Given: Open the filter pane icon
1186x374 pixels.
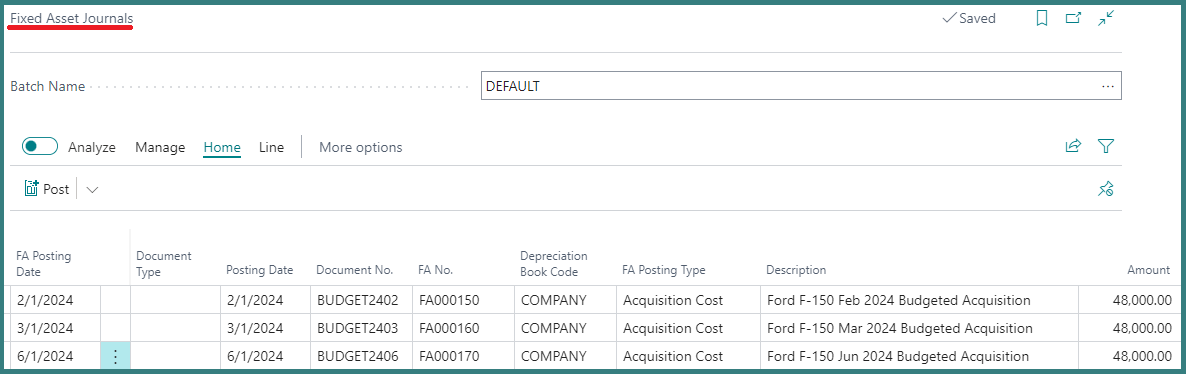Looking at the screenshot, I should click(x=1107, y=146).
